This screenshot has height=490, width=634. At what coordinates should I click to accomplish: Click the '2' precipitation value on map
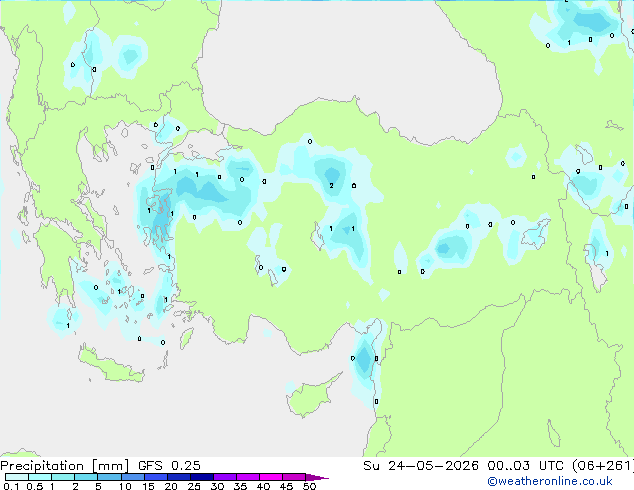tap(332, 186)
